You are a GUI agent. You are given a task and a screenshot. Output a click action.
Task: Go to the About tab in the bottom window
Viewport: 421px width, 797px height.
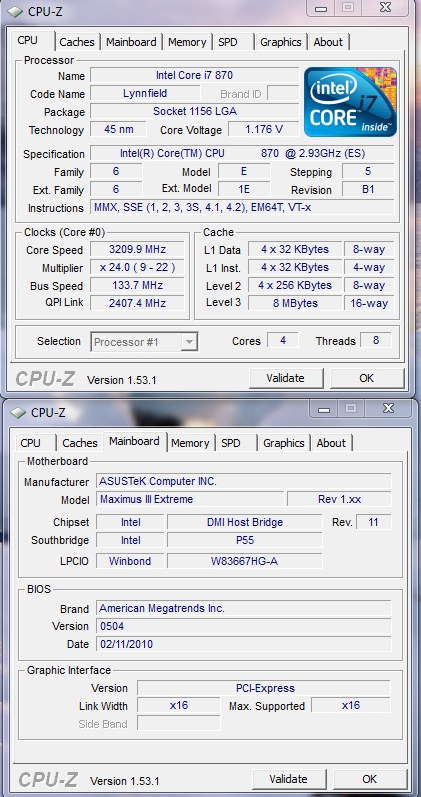[331, 443]
